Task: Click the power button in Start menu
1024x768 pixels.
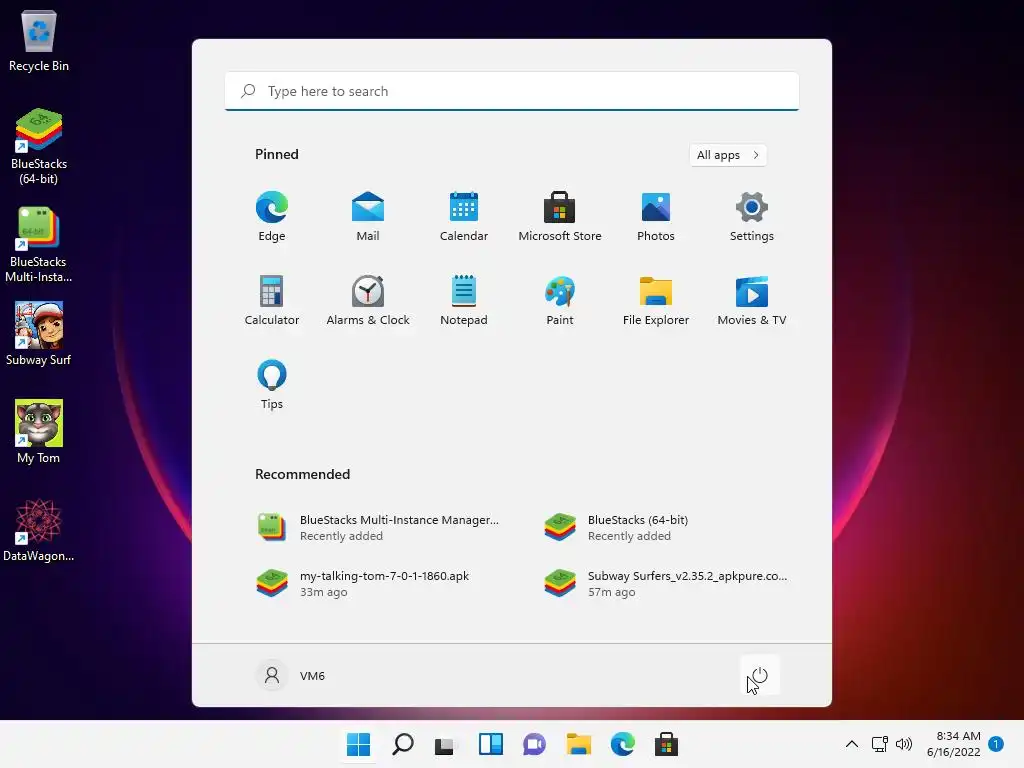Action: point(760,675)
